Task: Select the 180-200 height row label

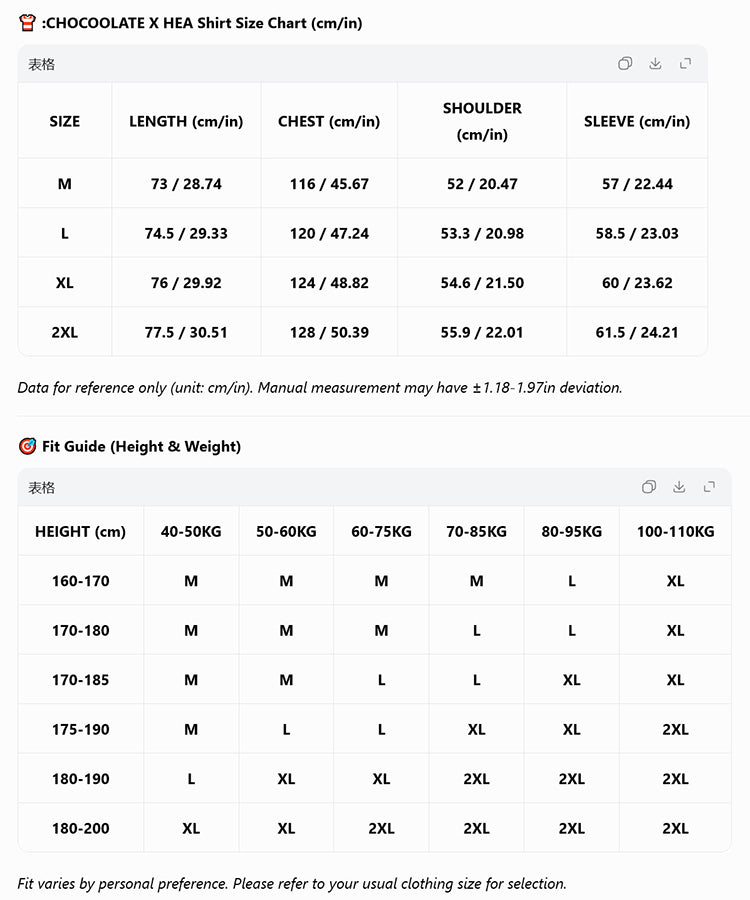Action: (80, 828)
